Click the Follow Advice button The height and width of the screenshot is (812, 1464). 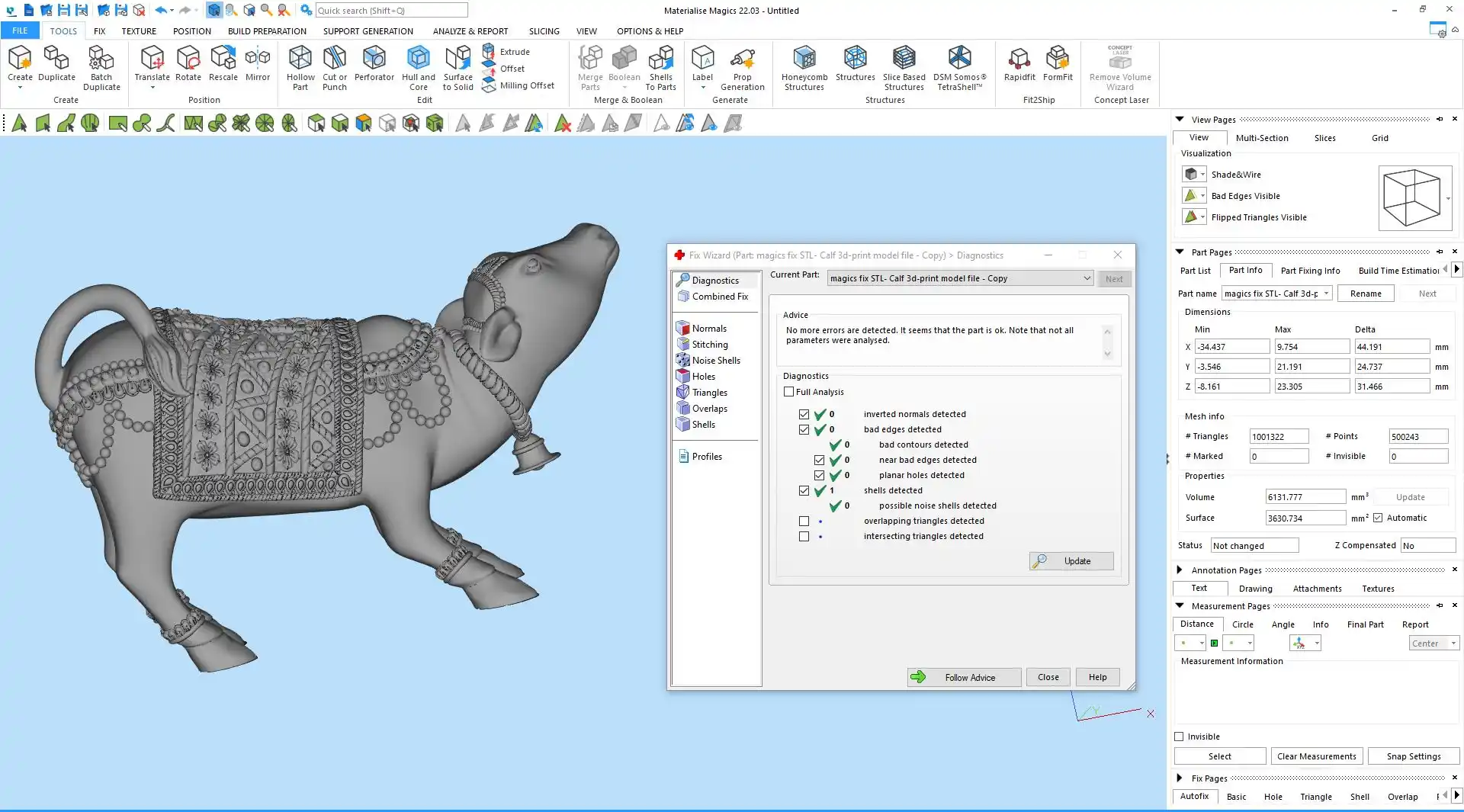[x=964, y=677]
